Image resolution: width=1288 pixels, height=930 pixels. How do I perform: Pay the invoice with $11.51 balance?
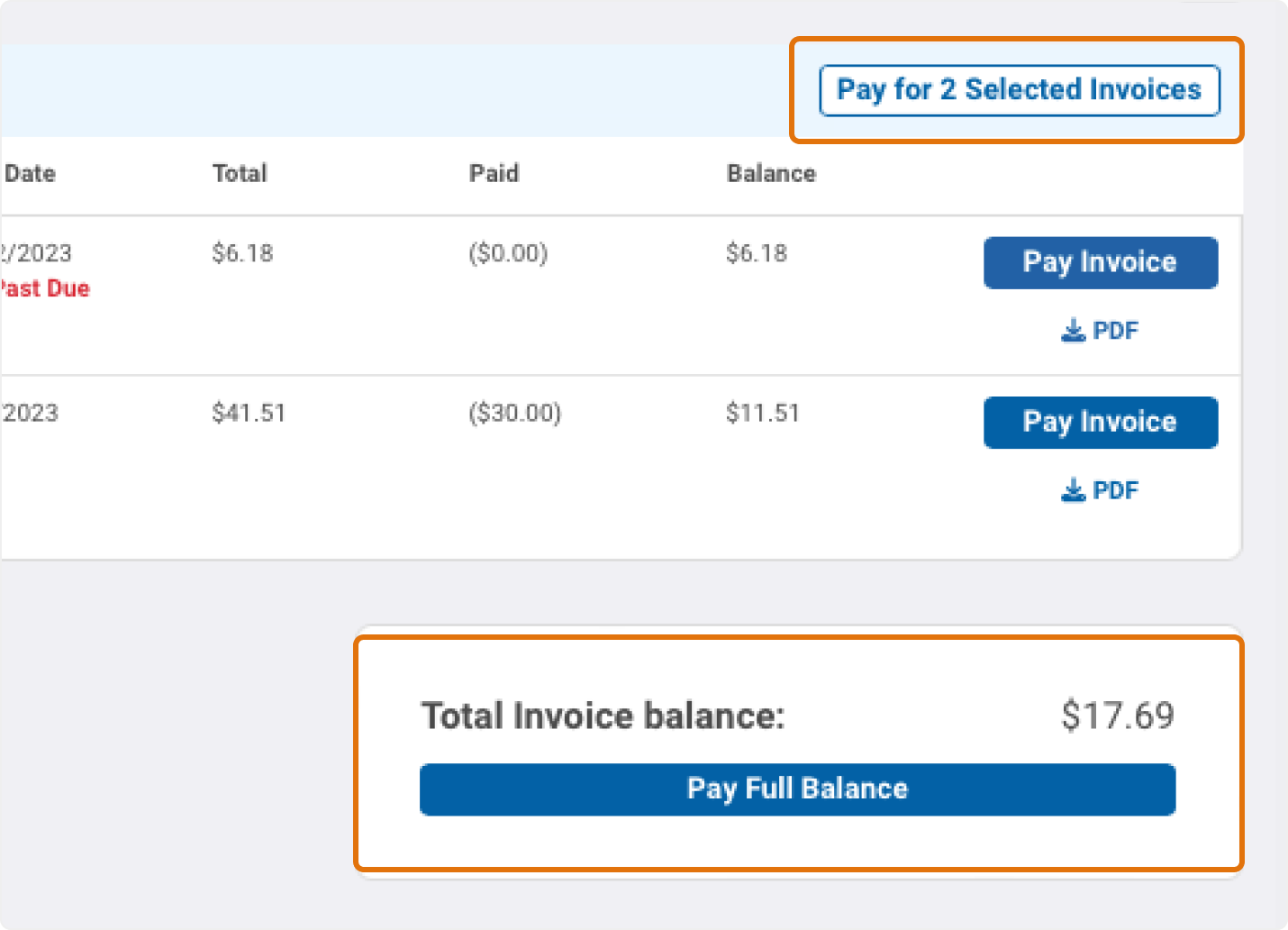point(1100,422)
